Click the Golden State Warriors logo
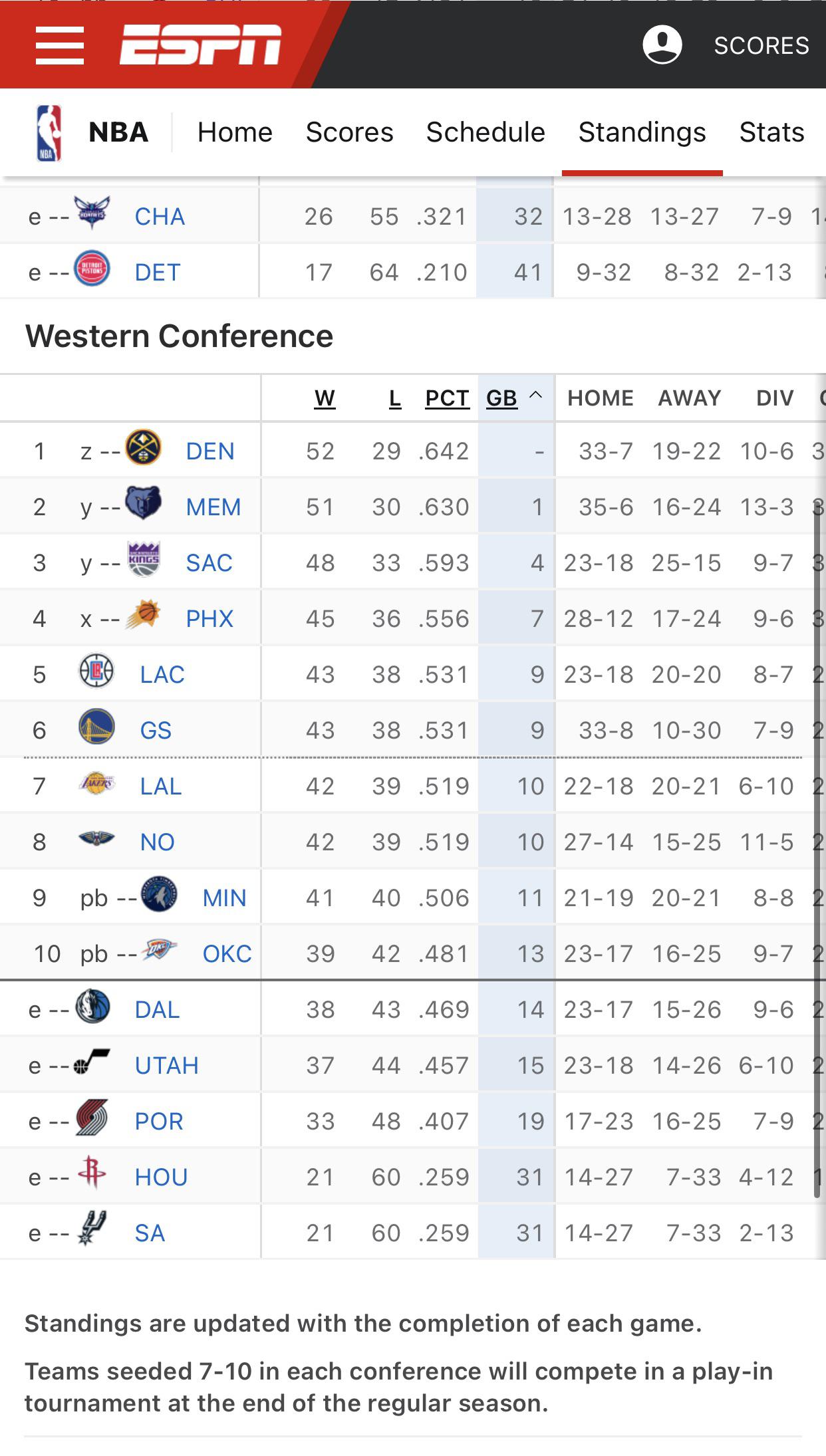Viewport: 826px width, 1456px height. [97, 727]
